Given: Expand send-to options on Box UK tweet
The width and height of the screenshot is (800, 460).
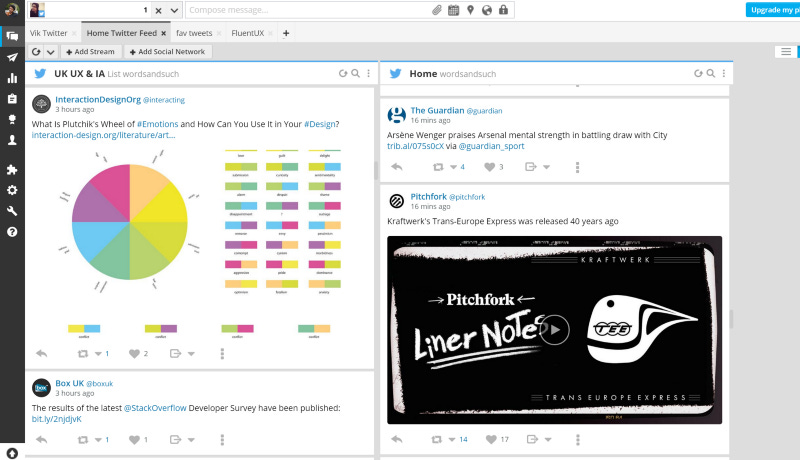Looking at the screenshot, I should (x=191, y=440).
